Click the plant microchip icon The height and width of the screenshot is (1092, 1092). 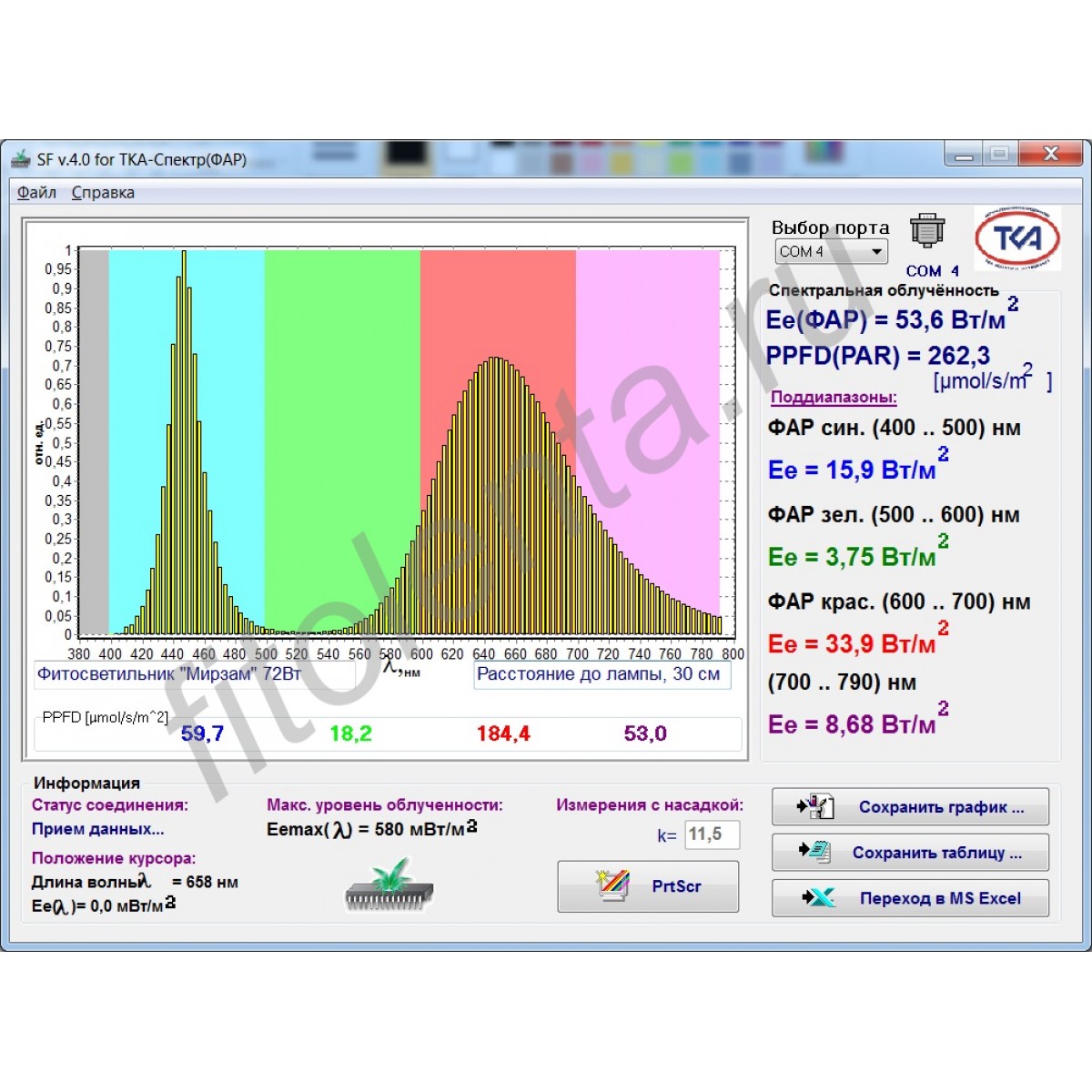point(389,885)
